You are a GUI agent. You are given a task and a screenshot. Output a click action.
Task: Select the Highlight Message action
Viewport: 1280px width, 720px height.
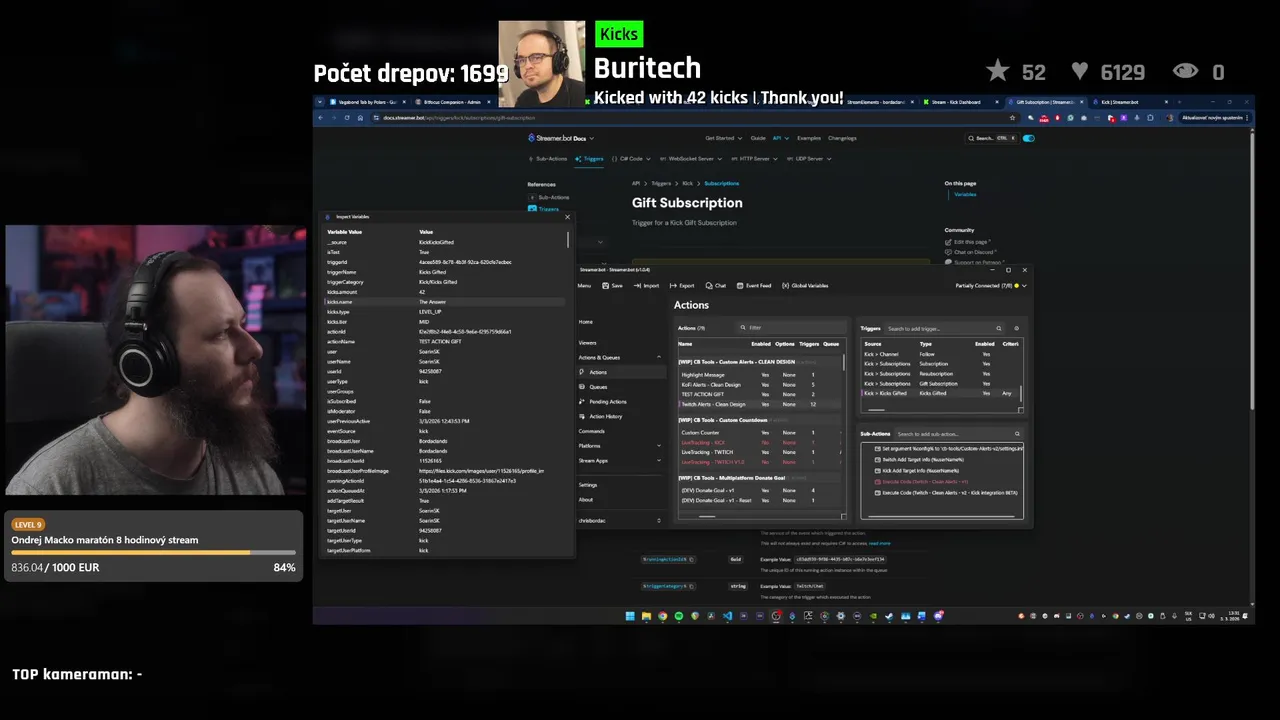pos(760,375)
